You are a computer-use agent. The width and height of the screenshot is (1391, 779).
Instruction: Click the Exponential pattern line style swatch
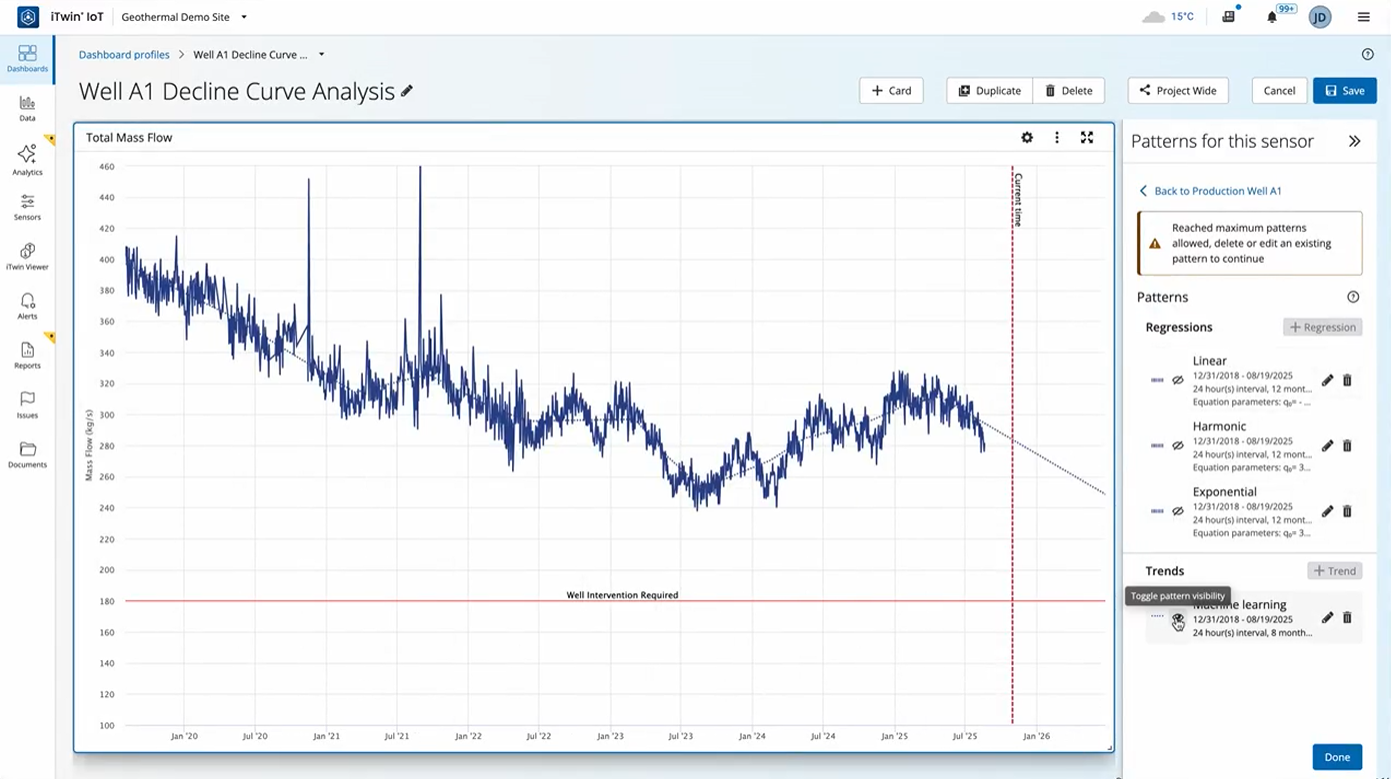(x=1157, y=511)
